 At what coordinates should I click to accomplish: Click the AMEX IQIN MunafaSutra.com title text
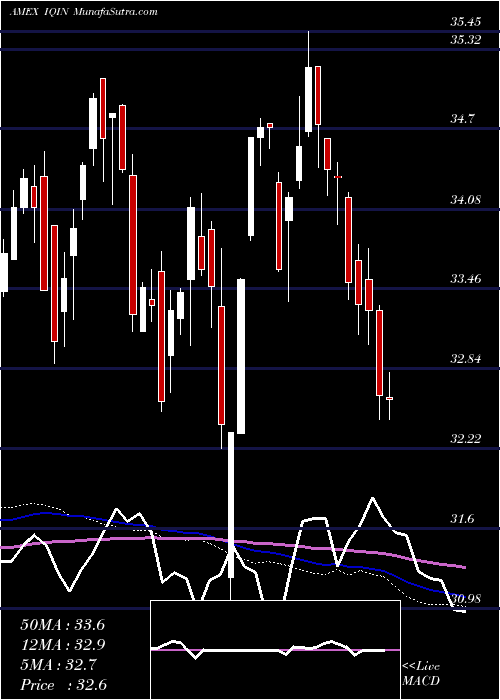(83, 12)
